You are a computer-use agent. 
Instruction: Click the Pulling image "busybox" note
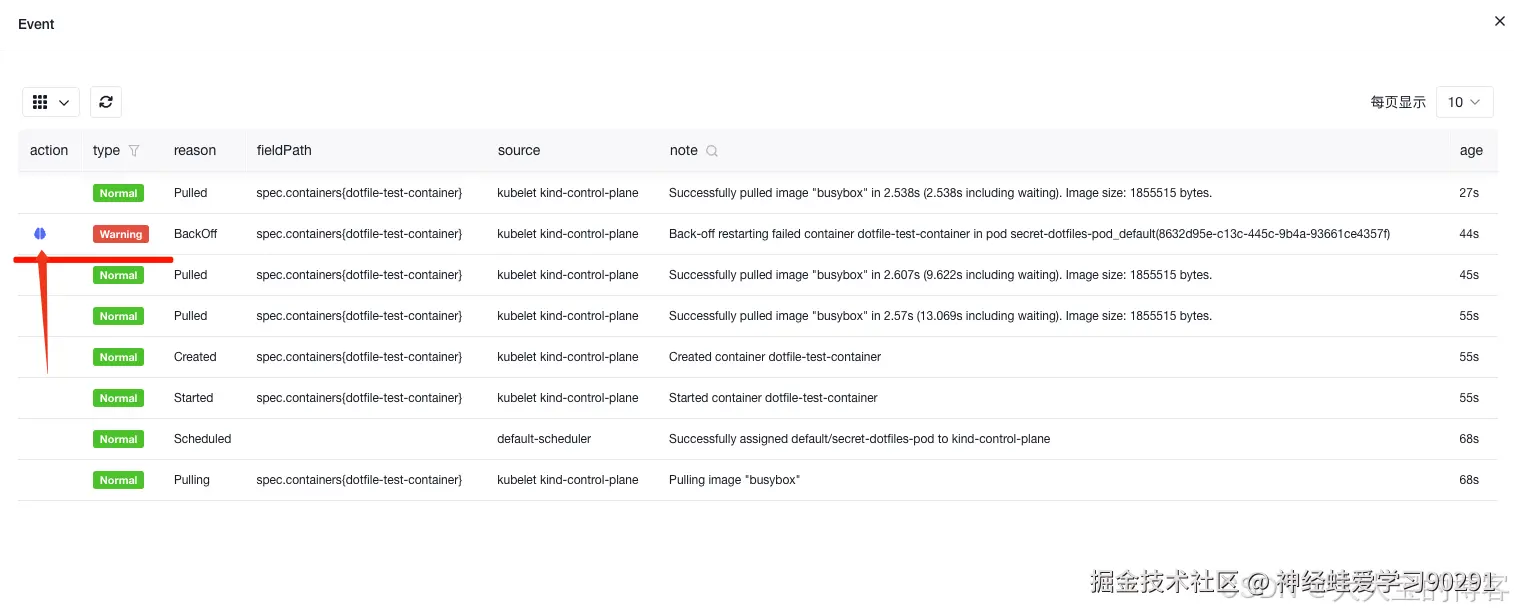(734, 480)
